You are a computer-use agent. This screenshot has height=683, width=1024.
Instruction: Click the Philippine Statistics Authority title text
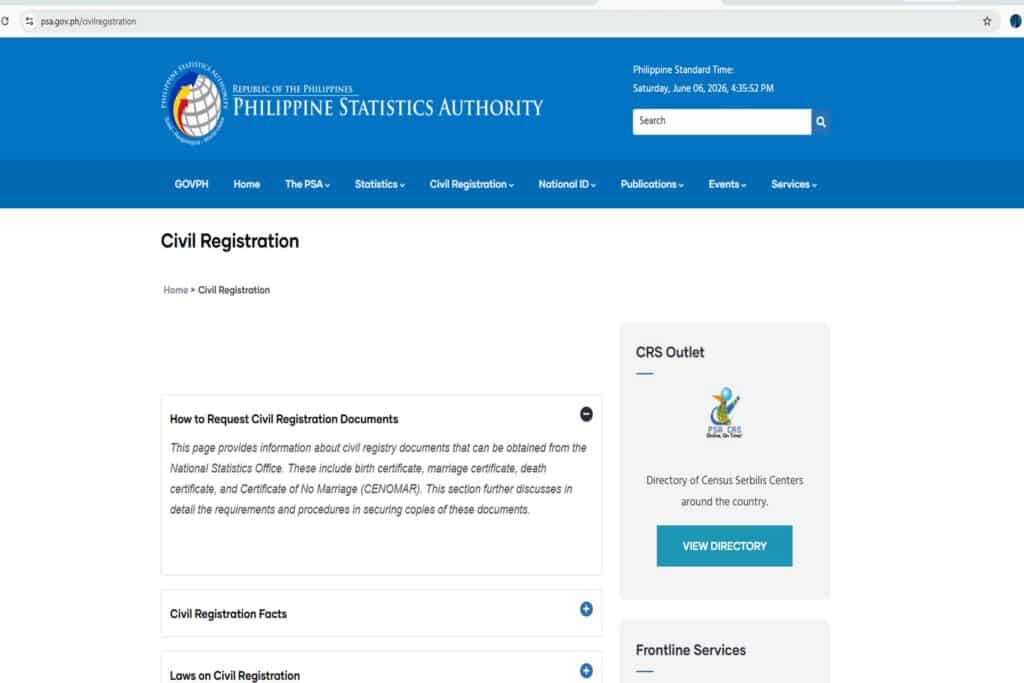coord(388,107)
